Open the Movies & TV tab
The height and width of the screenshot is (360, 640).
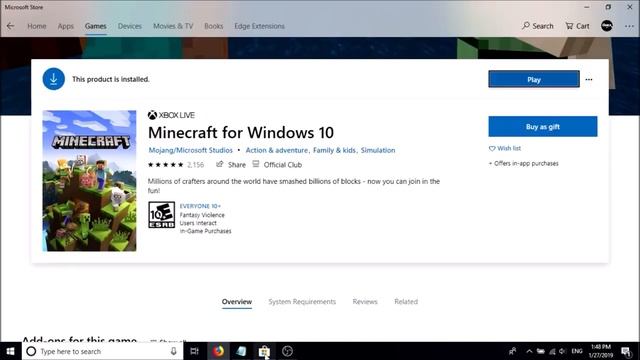tap(173, 26)
